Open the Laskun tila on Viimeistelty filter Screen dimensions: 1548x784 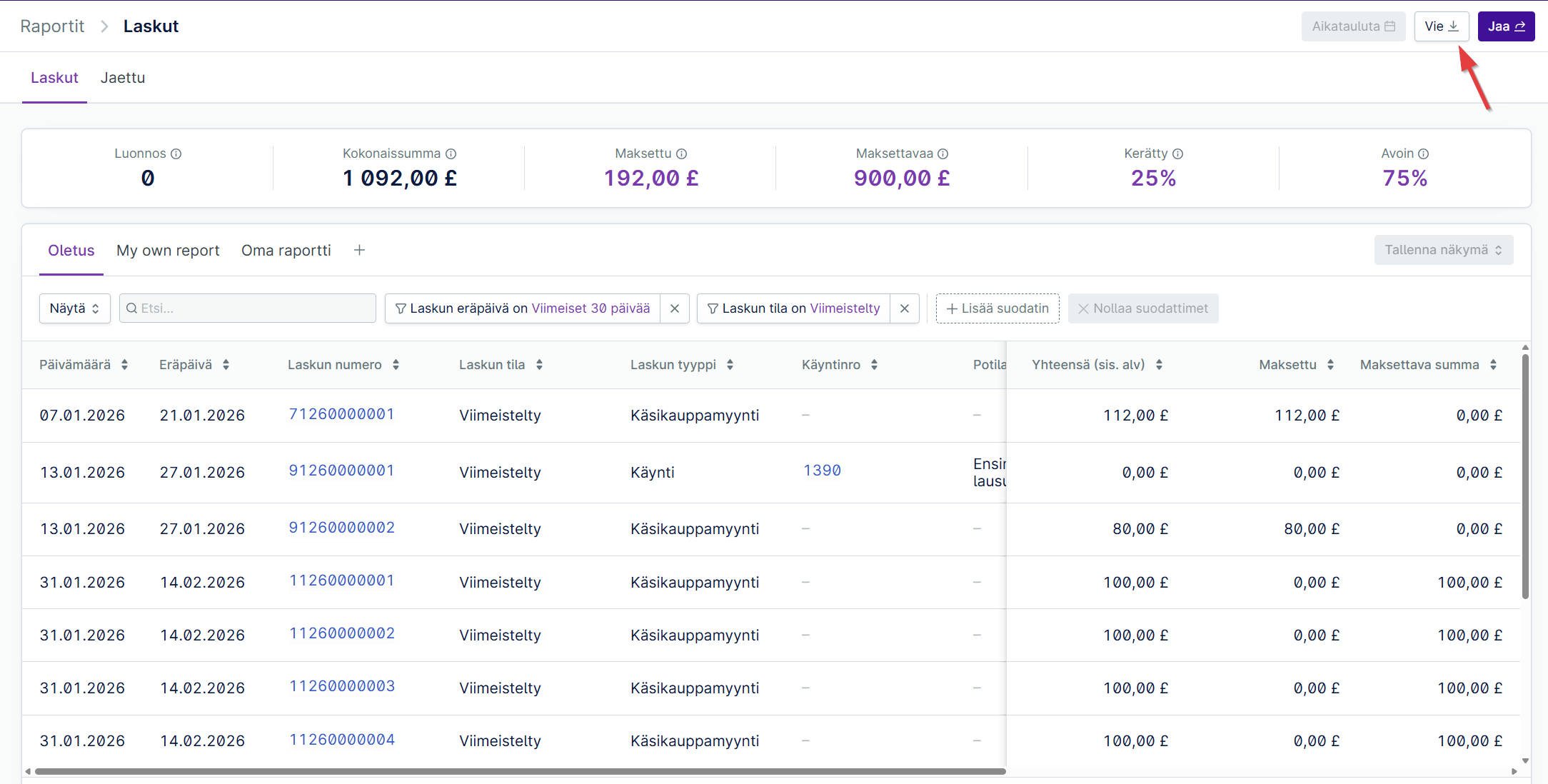coord(793,308)
